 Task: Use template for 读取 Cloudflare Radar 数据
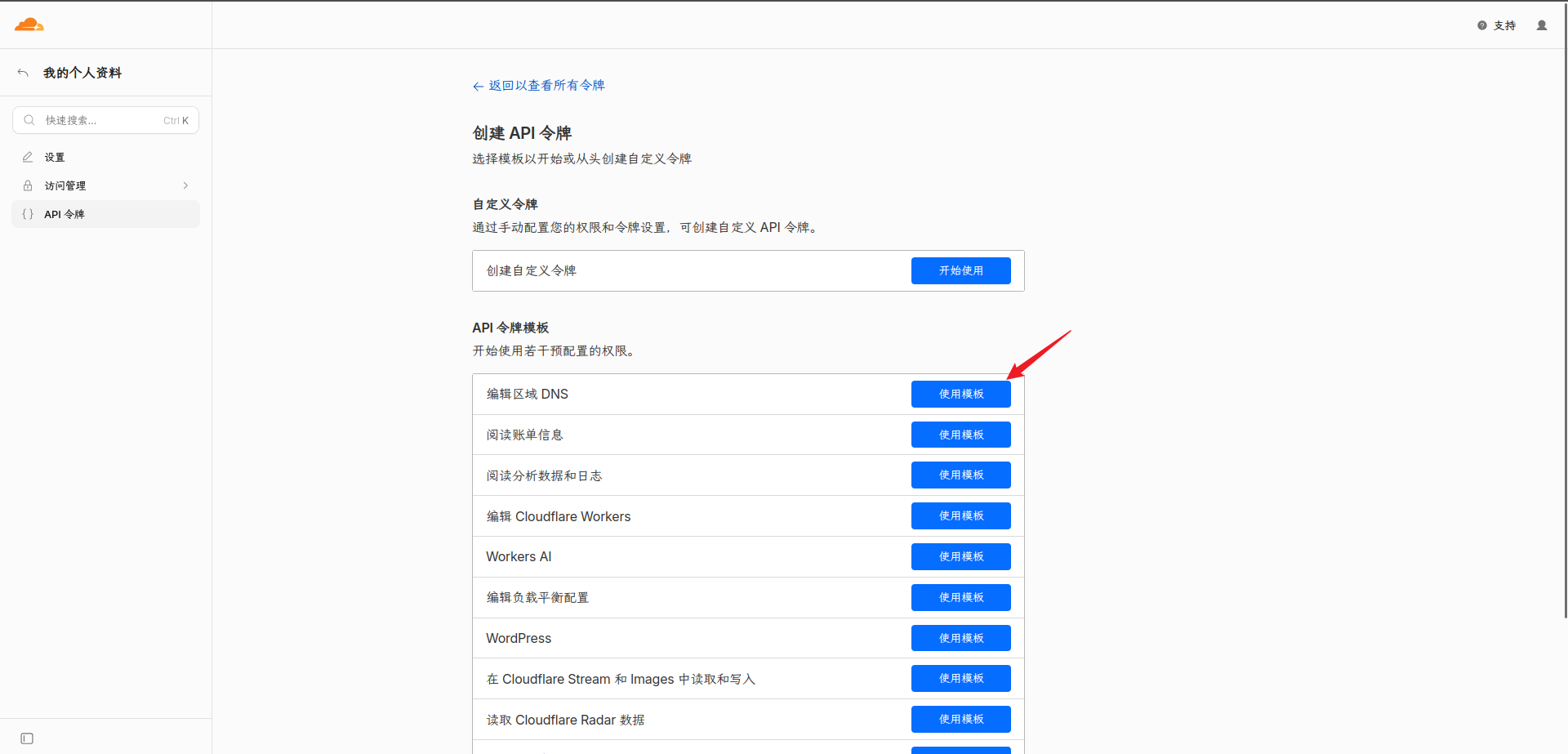[x=960, y=719]
